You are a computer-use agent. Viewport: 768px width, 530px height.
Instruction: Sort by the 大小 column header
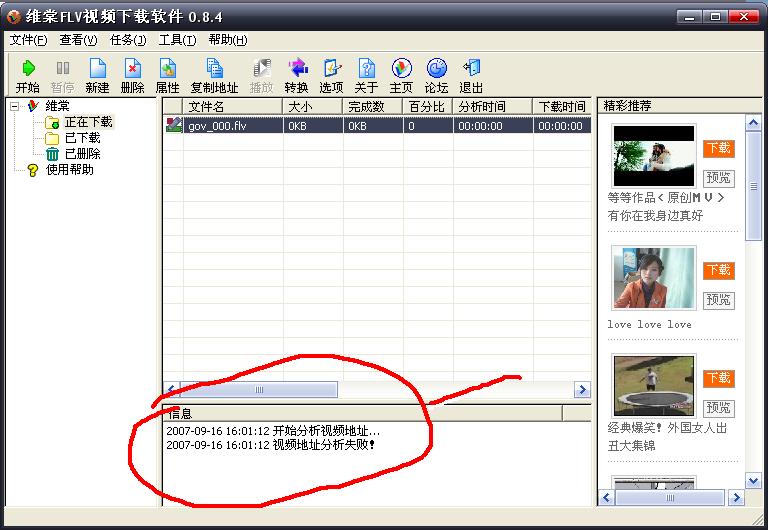point(312,106)
